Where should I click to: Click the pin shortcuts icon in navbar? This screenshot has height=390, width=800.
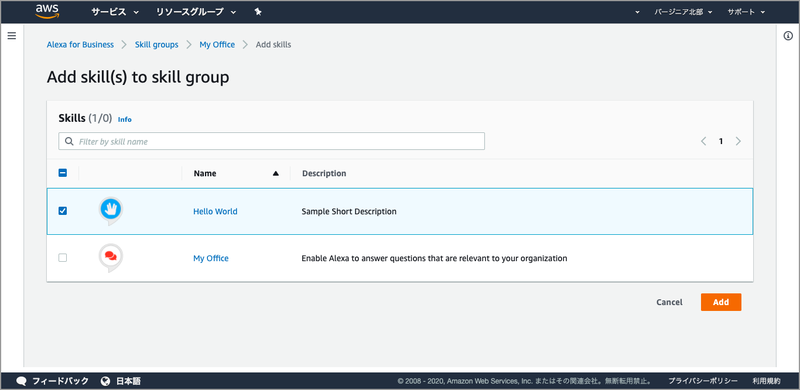(258, 12)
